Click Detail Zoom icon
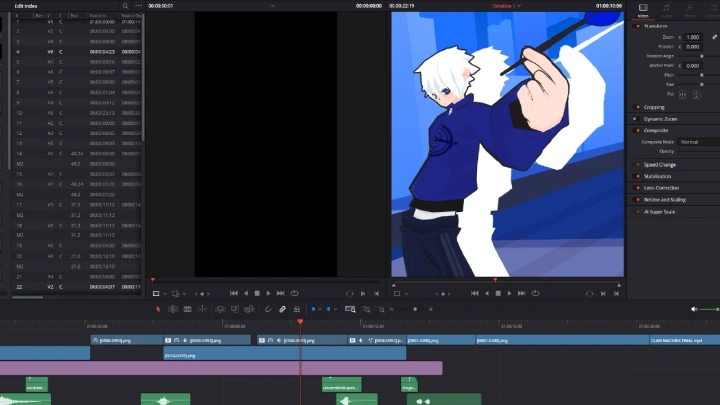Viewport: 720px width, 405px height. click(x=366, y=309)
